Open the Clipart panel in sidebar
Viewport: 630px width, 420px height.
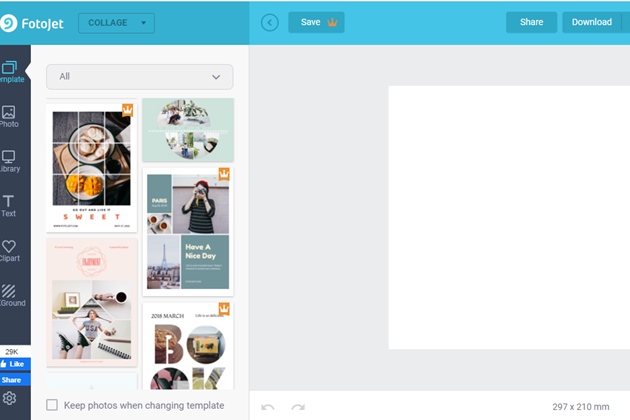(x=9, y=251)
